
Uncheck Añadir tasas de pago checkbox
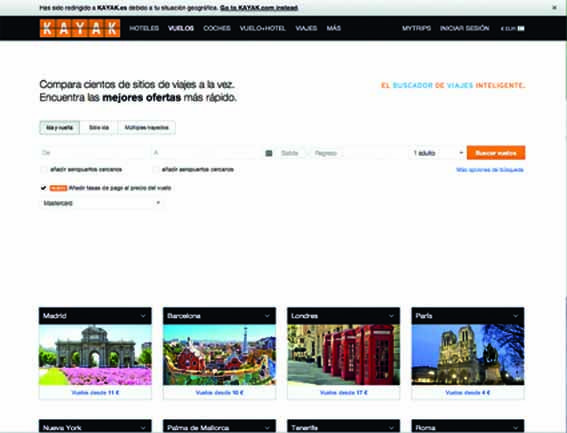tap(43, 188)
